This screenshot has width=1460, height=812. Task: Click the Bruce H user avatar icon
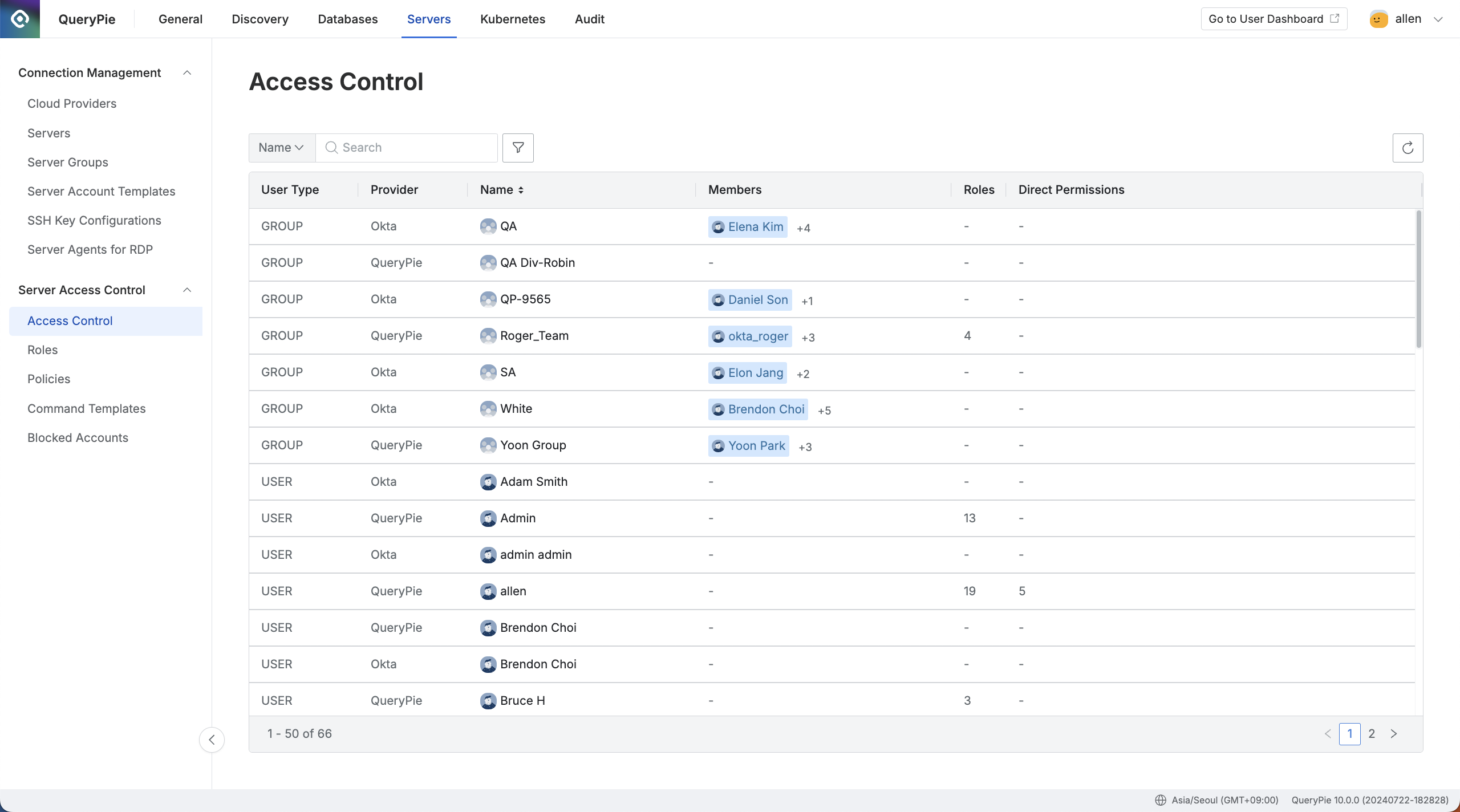coord(488,701)
